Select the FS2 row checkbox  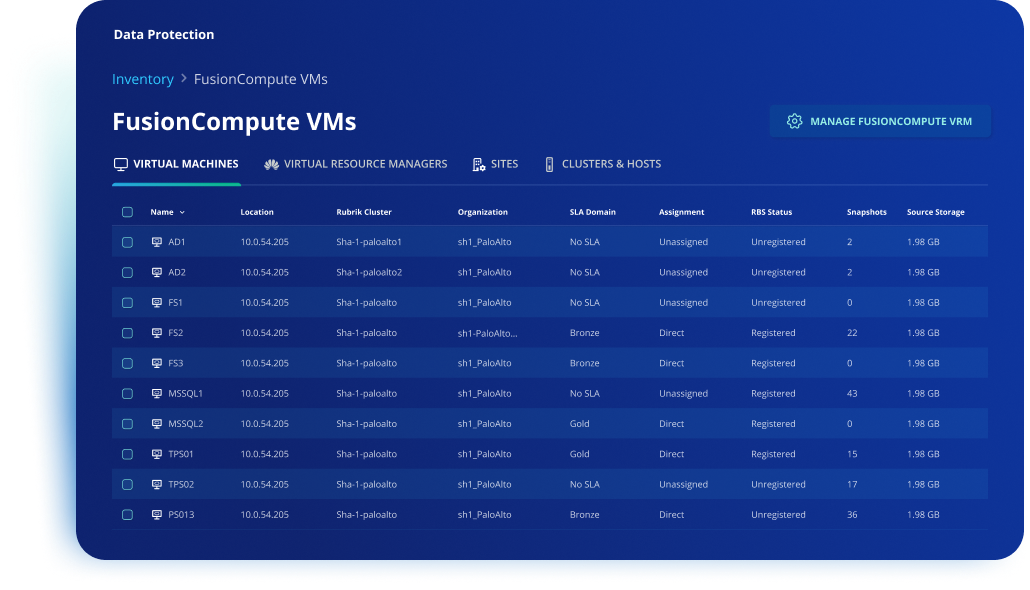click(x=127, y=333)
